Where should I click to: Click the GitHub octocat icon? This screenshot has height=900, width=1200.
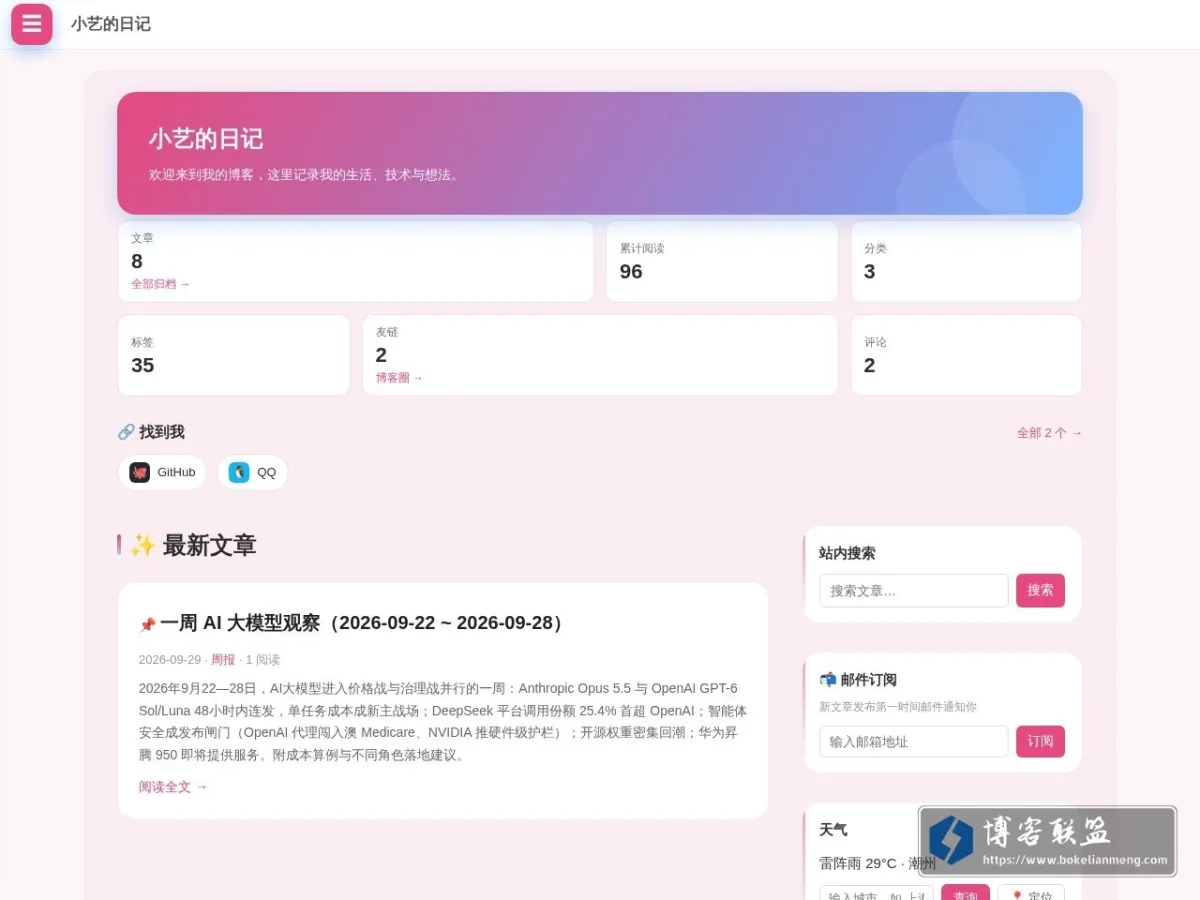pyautogui.click(x=140, y=473)
